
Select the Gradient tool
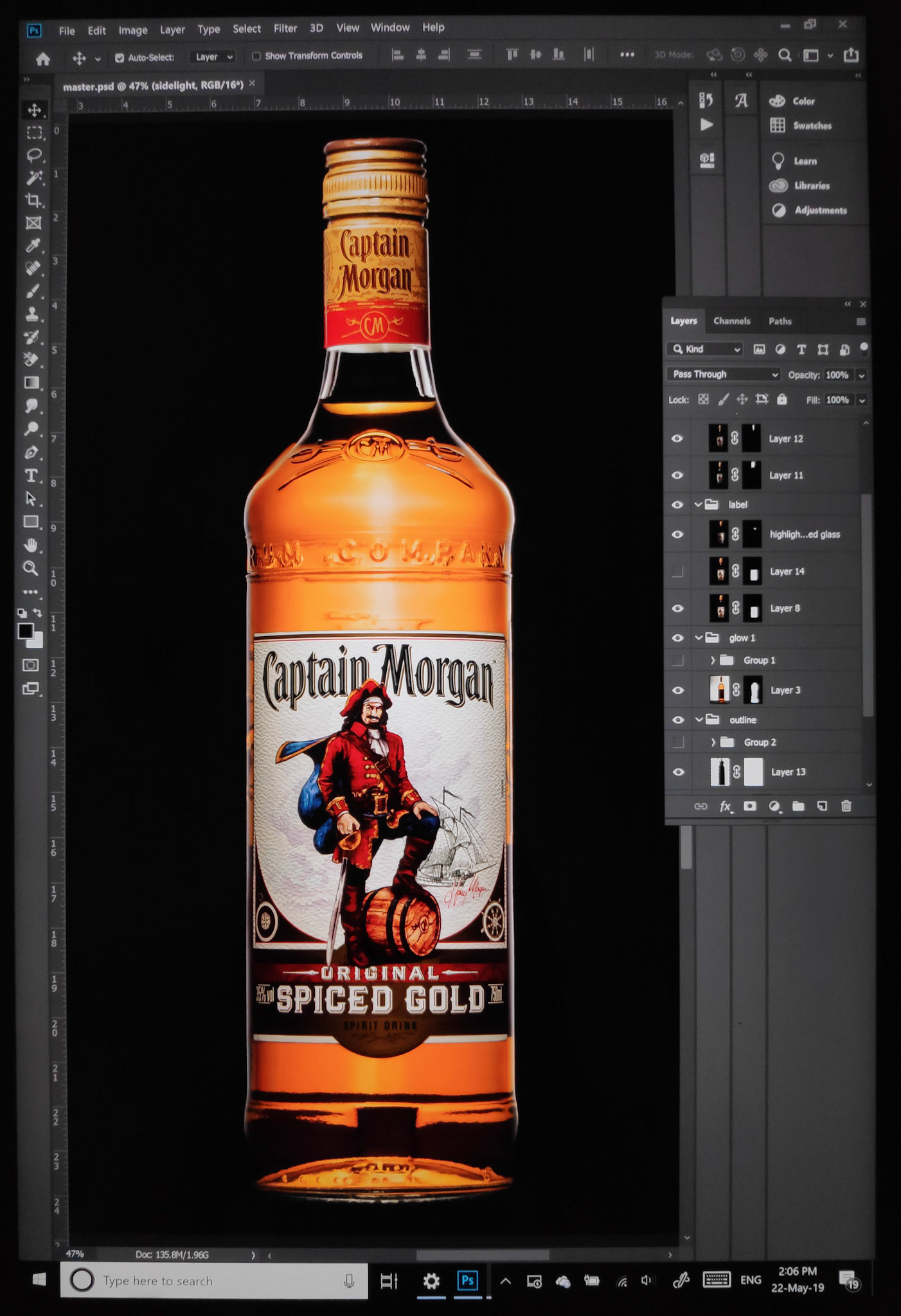click(31, 383)
